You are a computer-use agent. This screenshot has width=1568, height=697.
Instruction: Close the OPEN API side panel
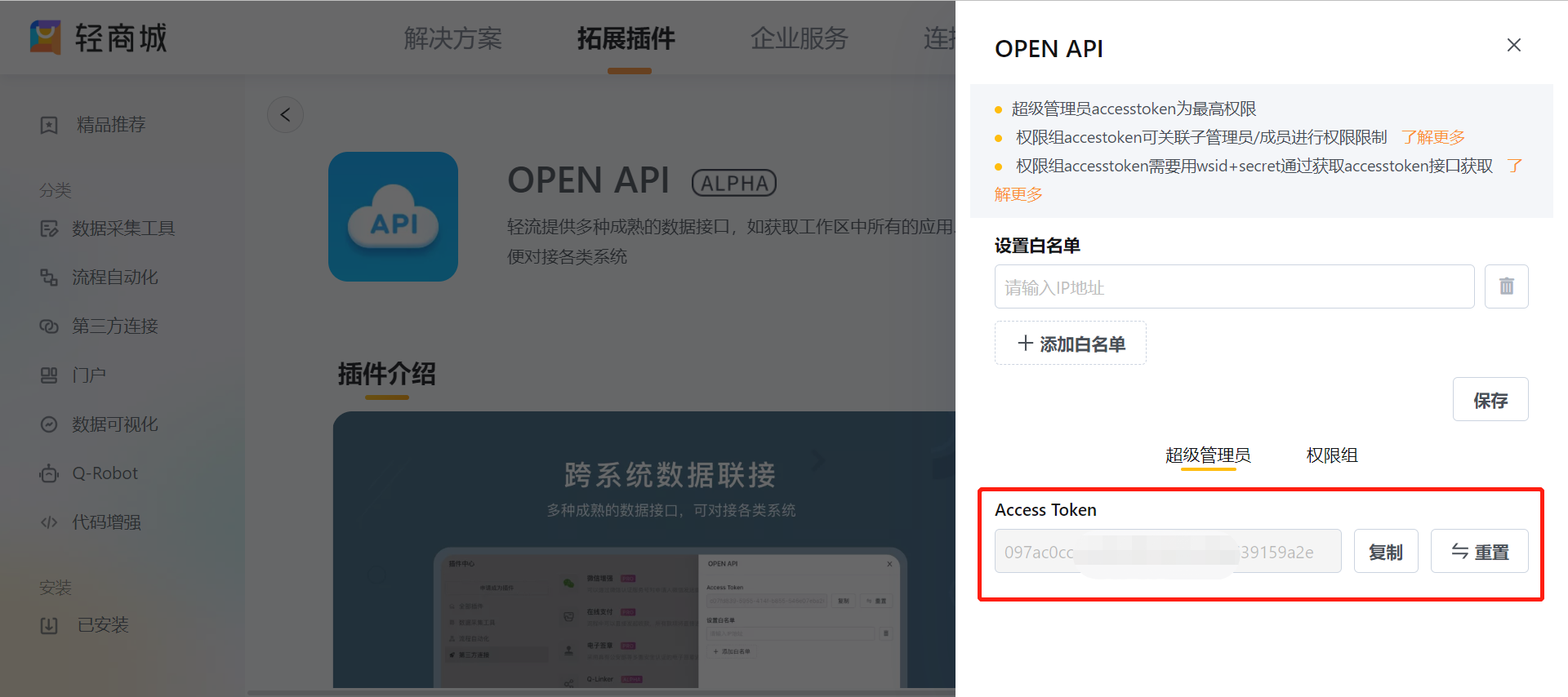click(x=1513, y=46)
